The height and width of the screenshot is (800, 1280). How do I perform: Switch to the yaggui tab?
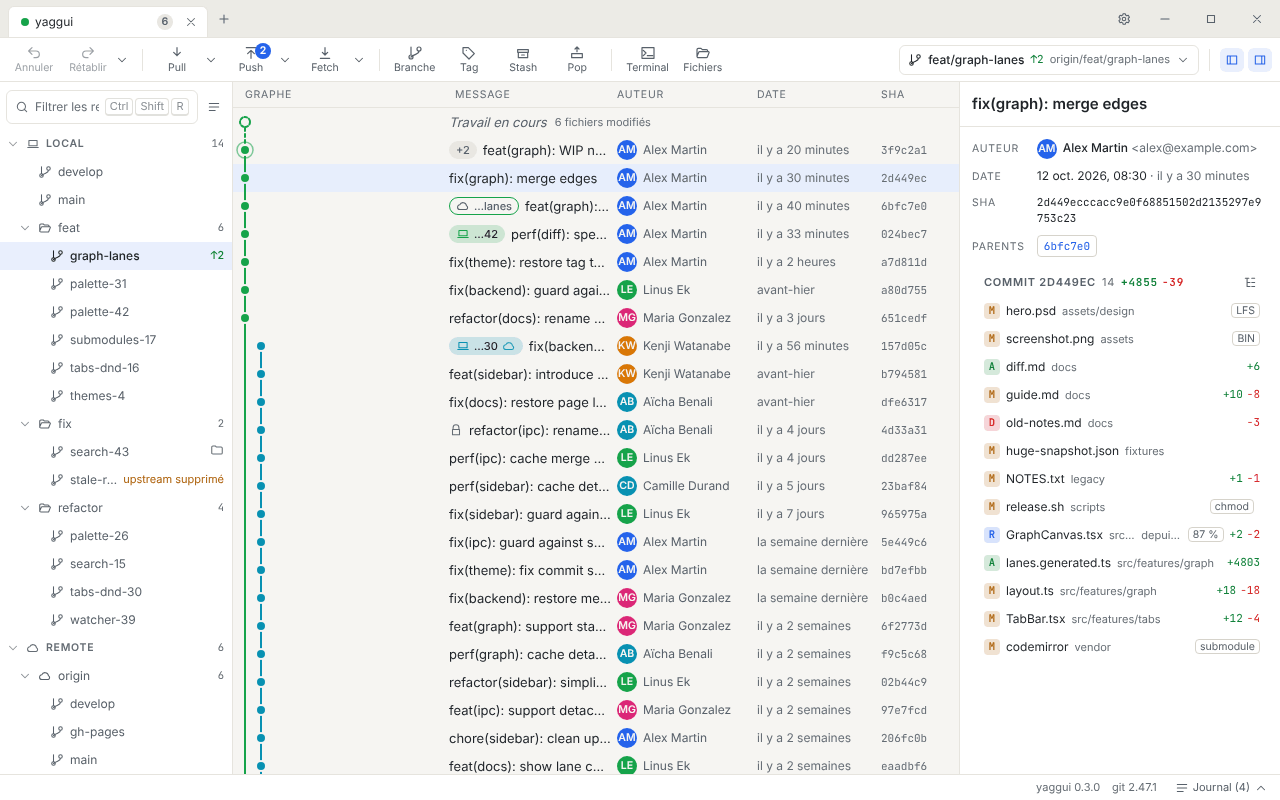pos(108,21)
